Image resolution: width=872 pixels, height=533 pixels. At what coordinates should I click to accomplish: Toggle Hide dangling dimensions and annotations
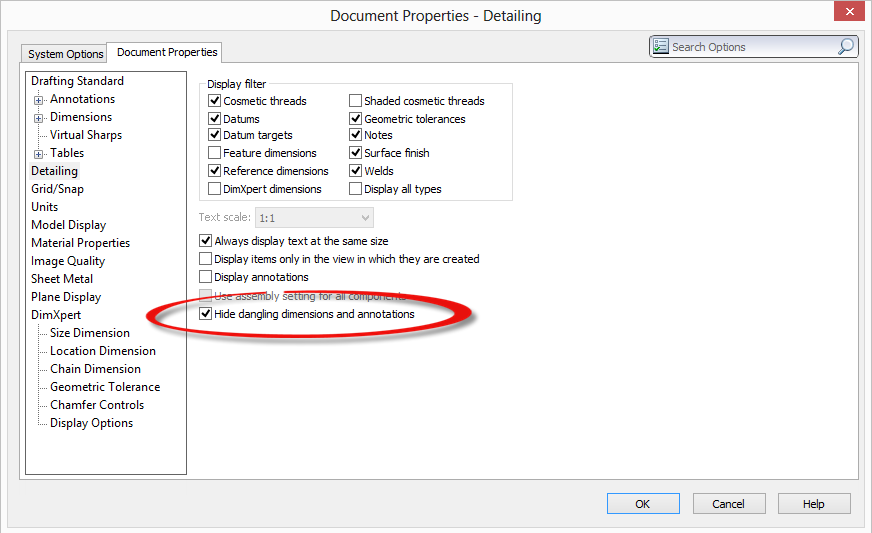coord(205,314)
